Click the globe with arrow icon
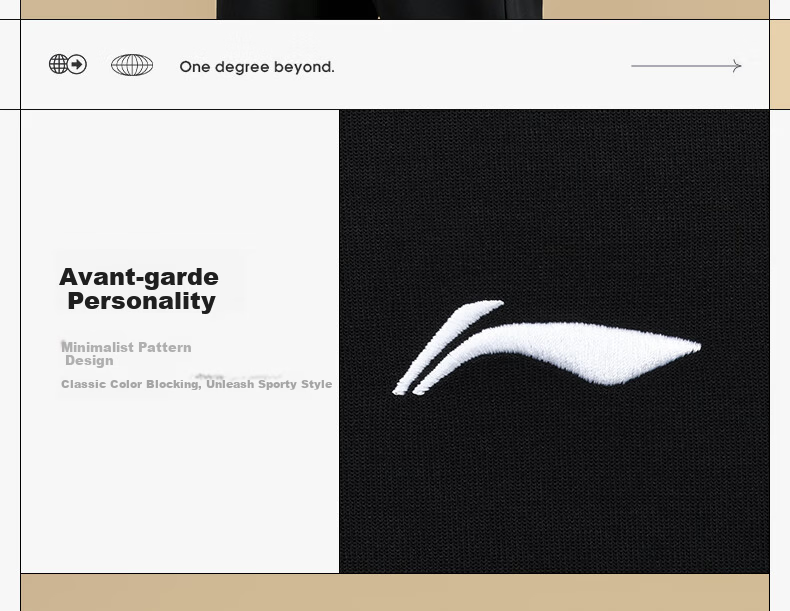The width and height of the screenshot is (790, 611). coord(68,64)
